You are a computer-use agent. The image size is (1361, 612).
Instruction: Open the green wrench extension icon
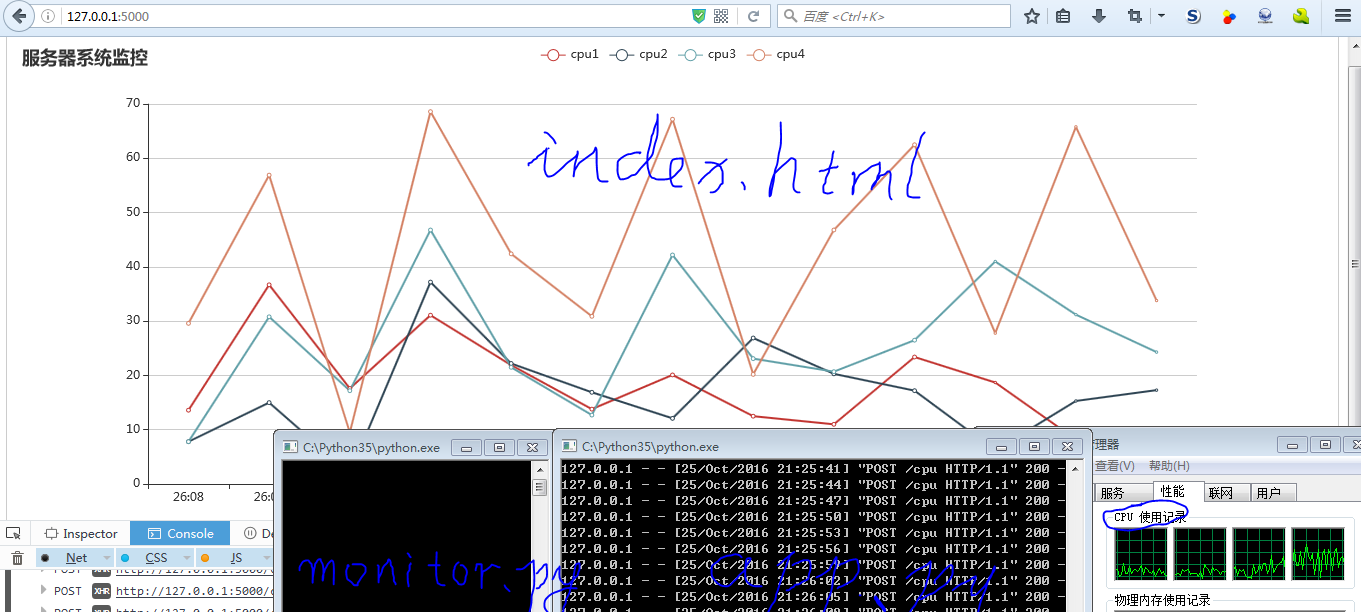(x=1301, y=16)
